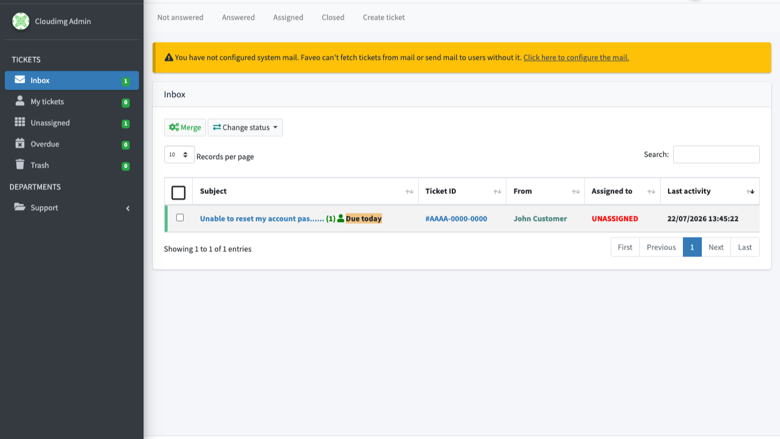Screen dimensions: 780x439
Task: Click the Merge button
Action: (x=185, y=127)
